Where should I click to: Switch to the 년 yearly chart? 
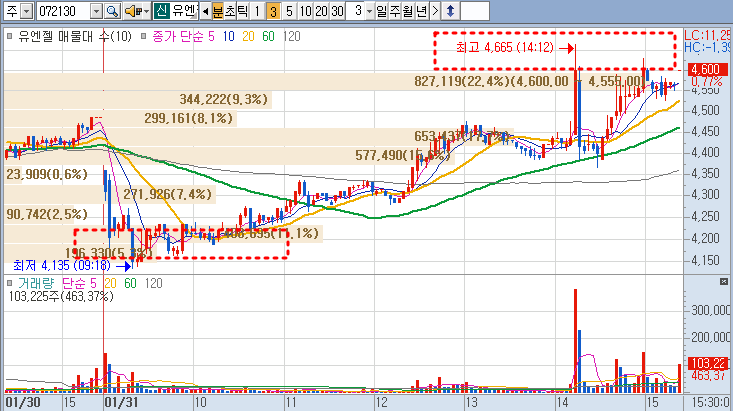(x=421, y=11)
